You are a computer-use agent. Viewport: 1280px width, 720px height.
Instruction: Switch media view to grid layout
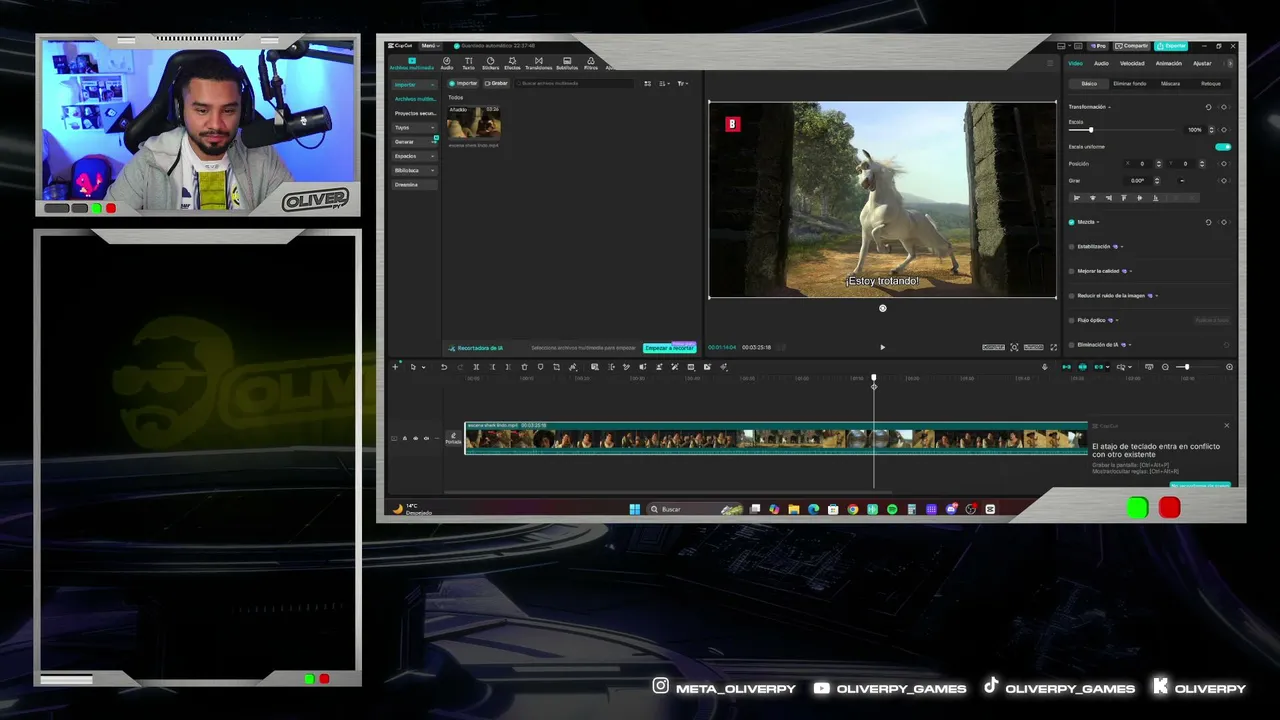tap(648, 83)
